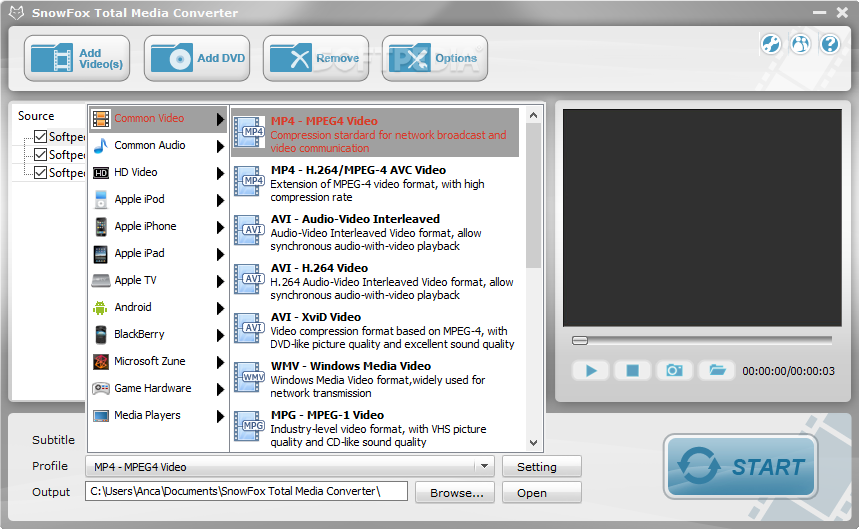Choose MPG - MPEG-1 Video format
Screen dimensions: 859x529
tap(375, 428)
